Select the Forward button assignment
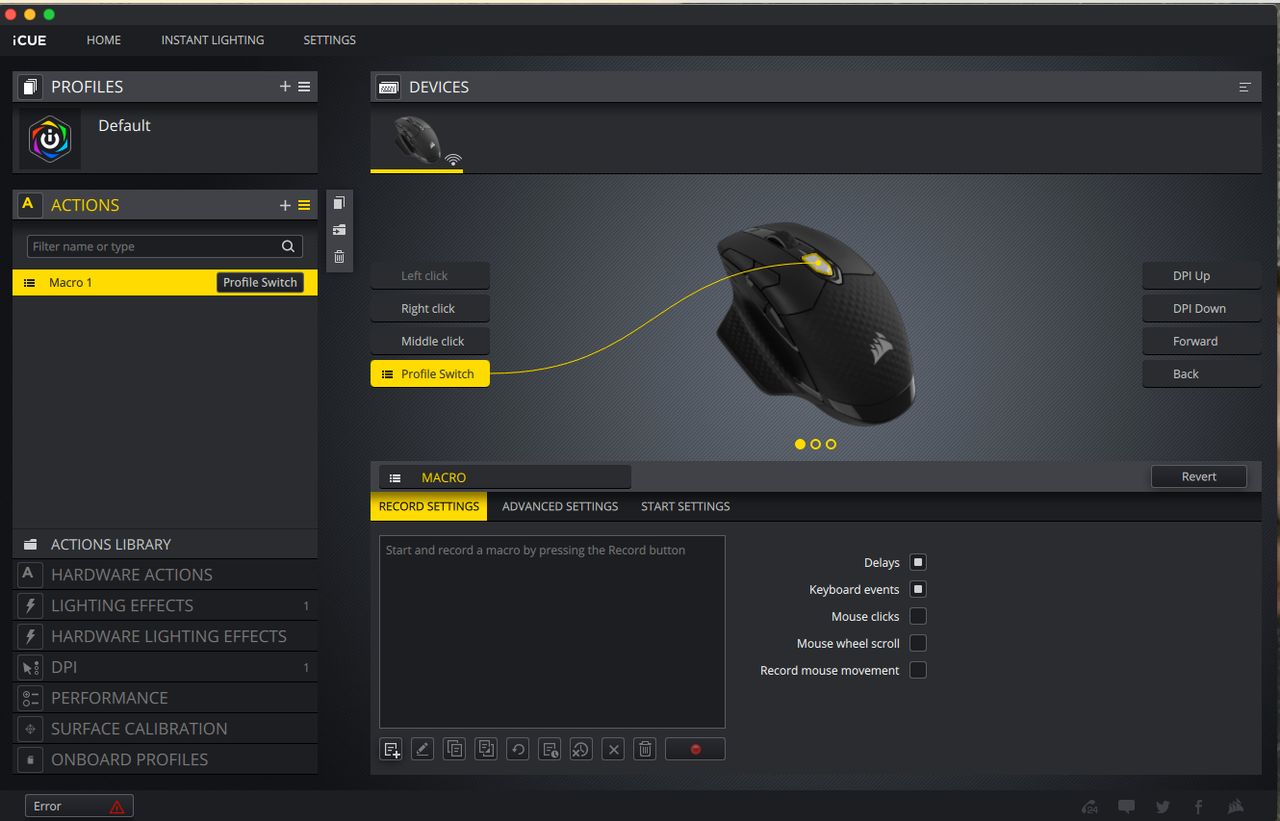Screen dimensions: 1280x821 tap(1202, 341)
